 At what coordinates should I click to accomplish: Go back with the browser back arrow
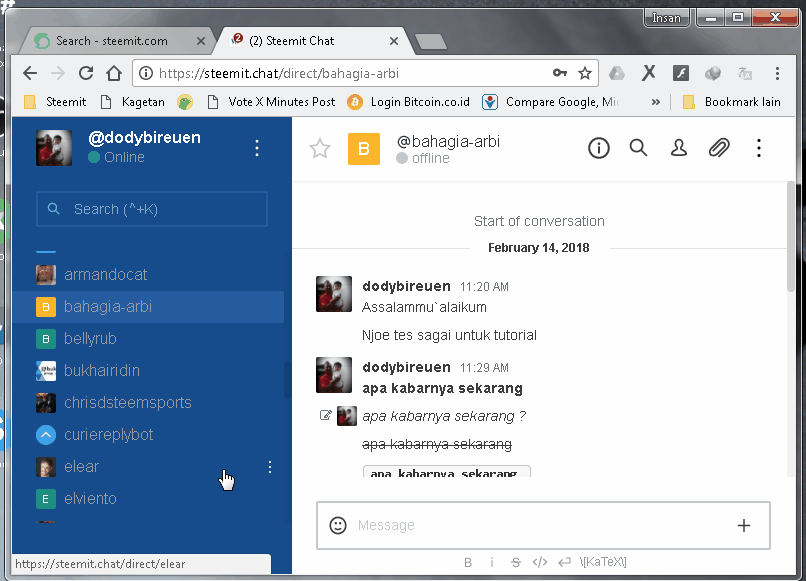[30, 74]
